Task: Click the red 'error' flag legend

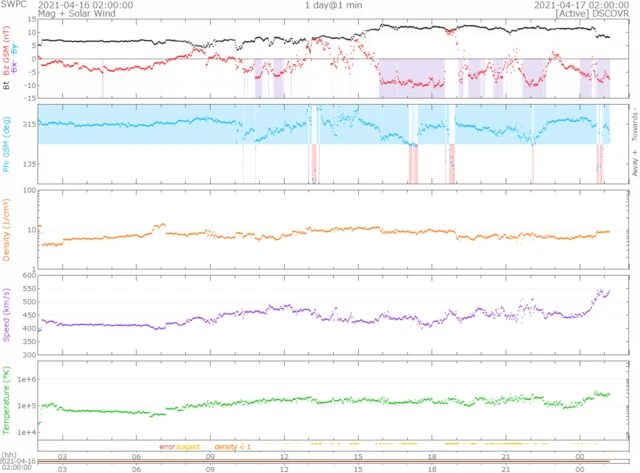Action: click(x=167, y=445)
